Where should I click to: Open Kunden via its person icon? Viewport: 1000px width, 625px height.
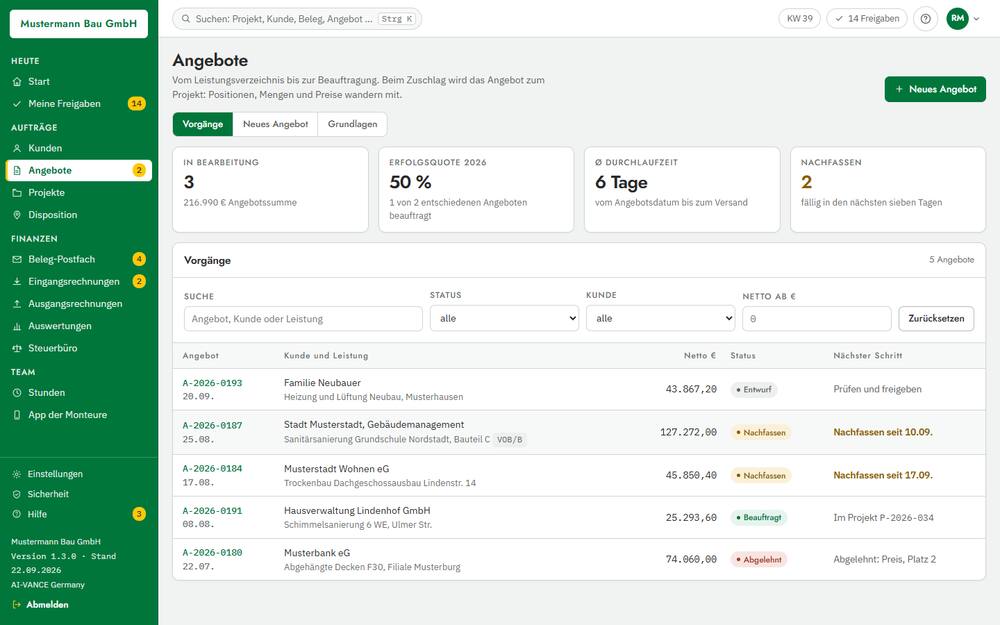tap(17, 148)
